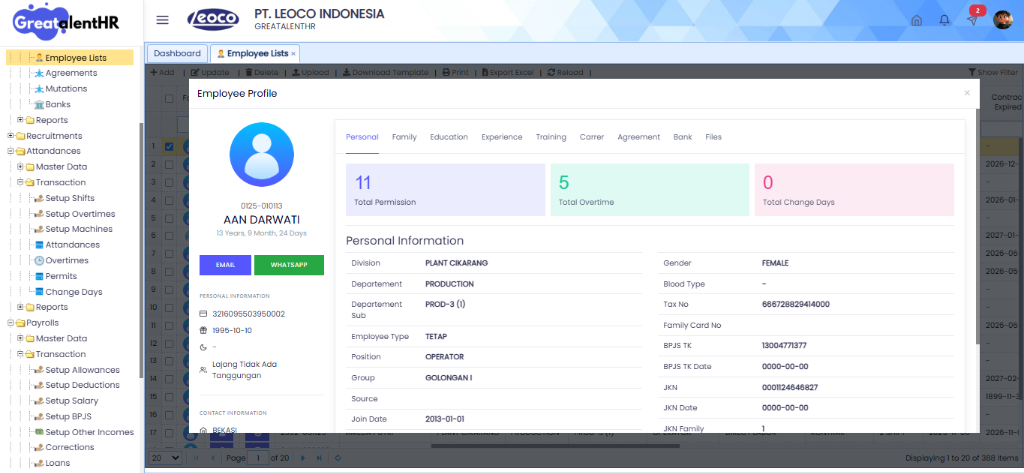Click Update in the employee toolbar
Screen dimensions: 1024x473
[x=210, y=73]
